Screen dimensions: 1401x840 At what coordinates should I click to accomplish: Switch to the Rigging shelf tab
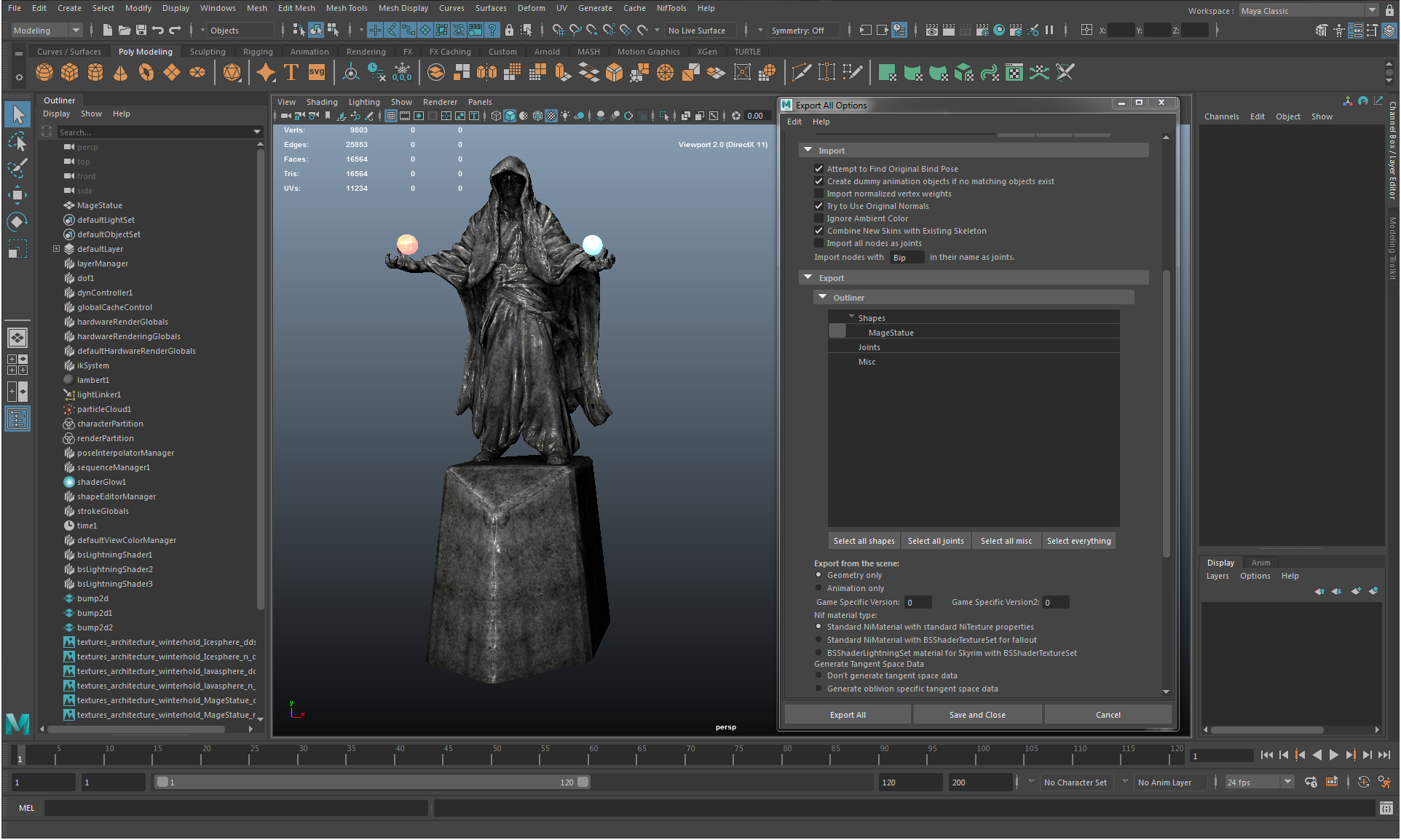pyautogui.click(x=258, y=52)
